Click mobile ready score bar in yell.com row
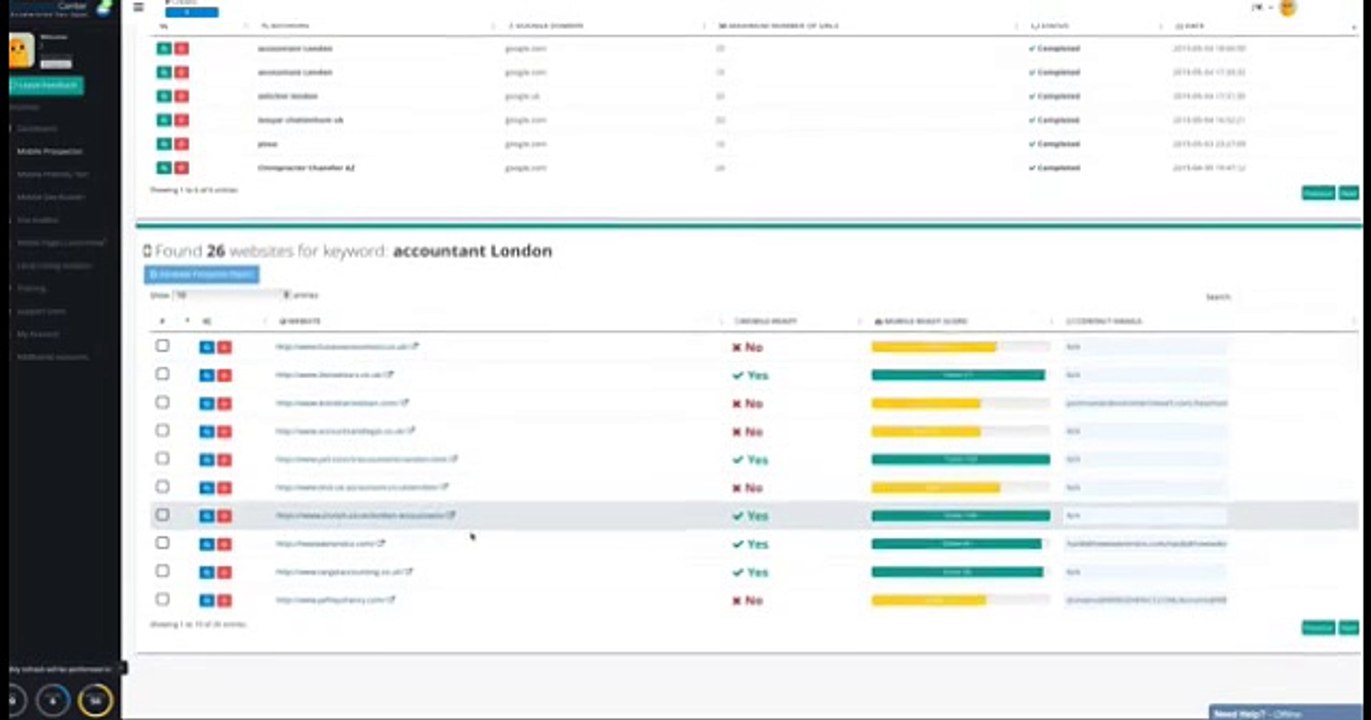This screenshot has height=720, width=1371. [961, 460]
